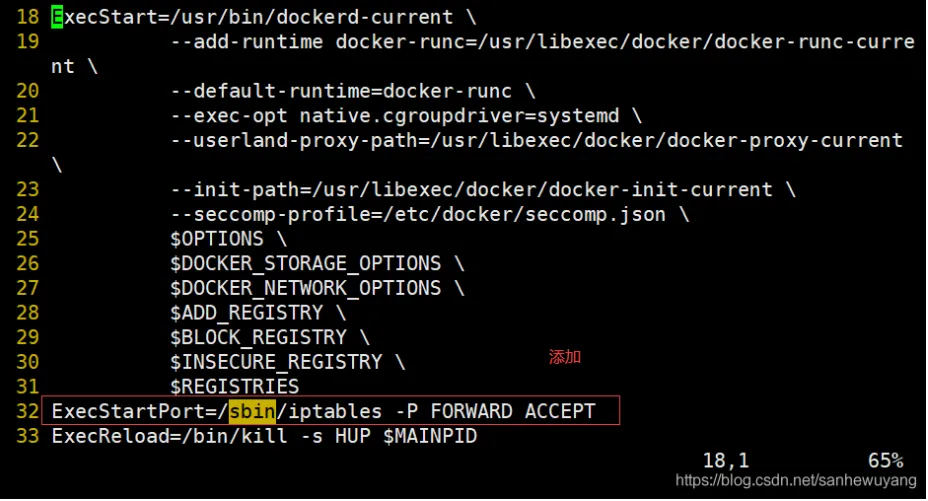Click the $BLOCK_REGISTRY variable text

click(x=257, y=337)
